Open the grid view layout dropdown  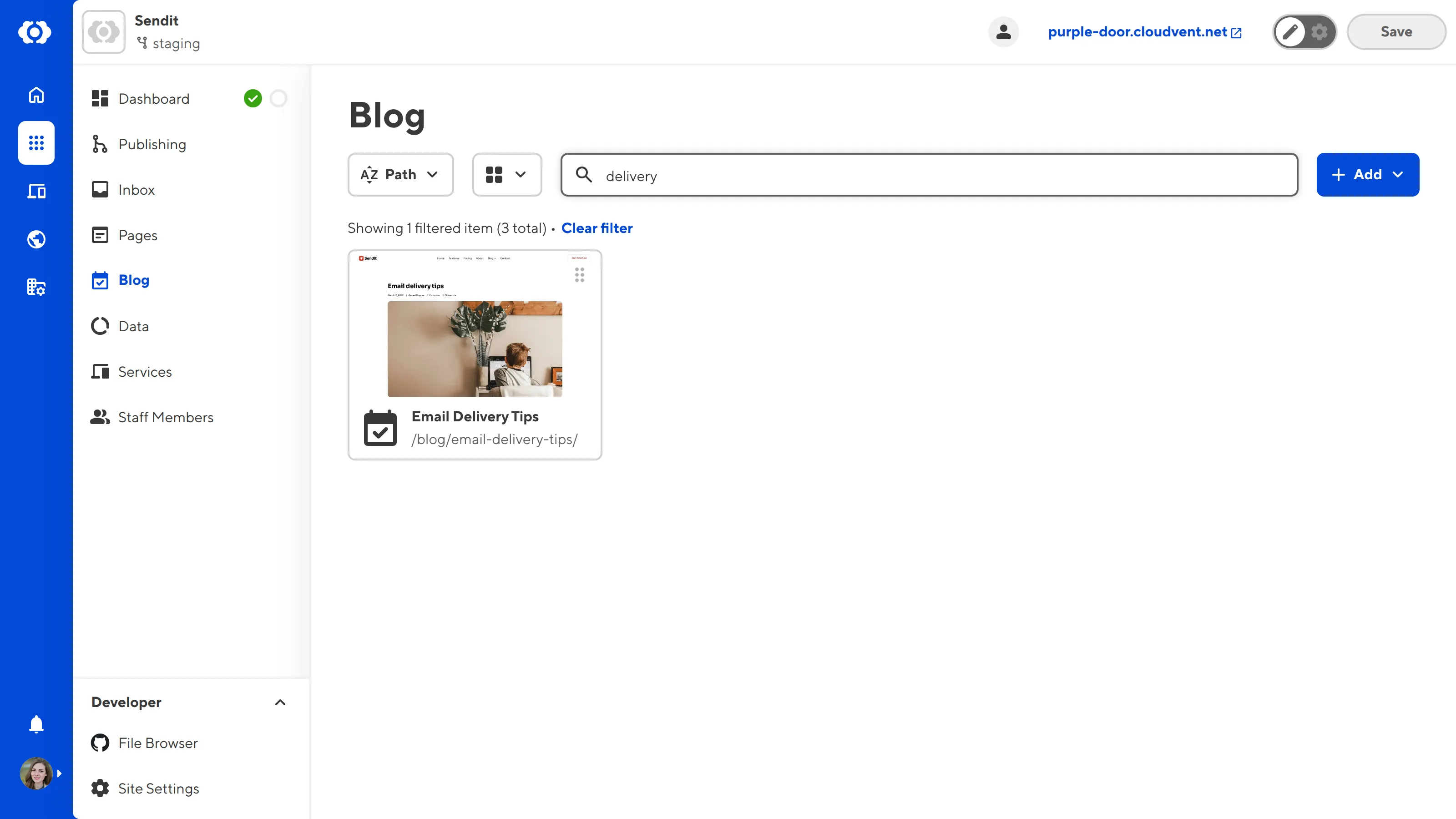[x=507, y=175]
